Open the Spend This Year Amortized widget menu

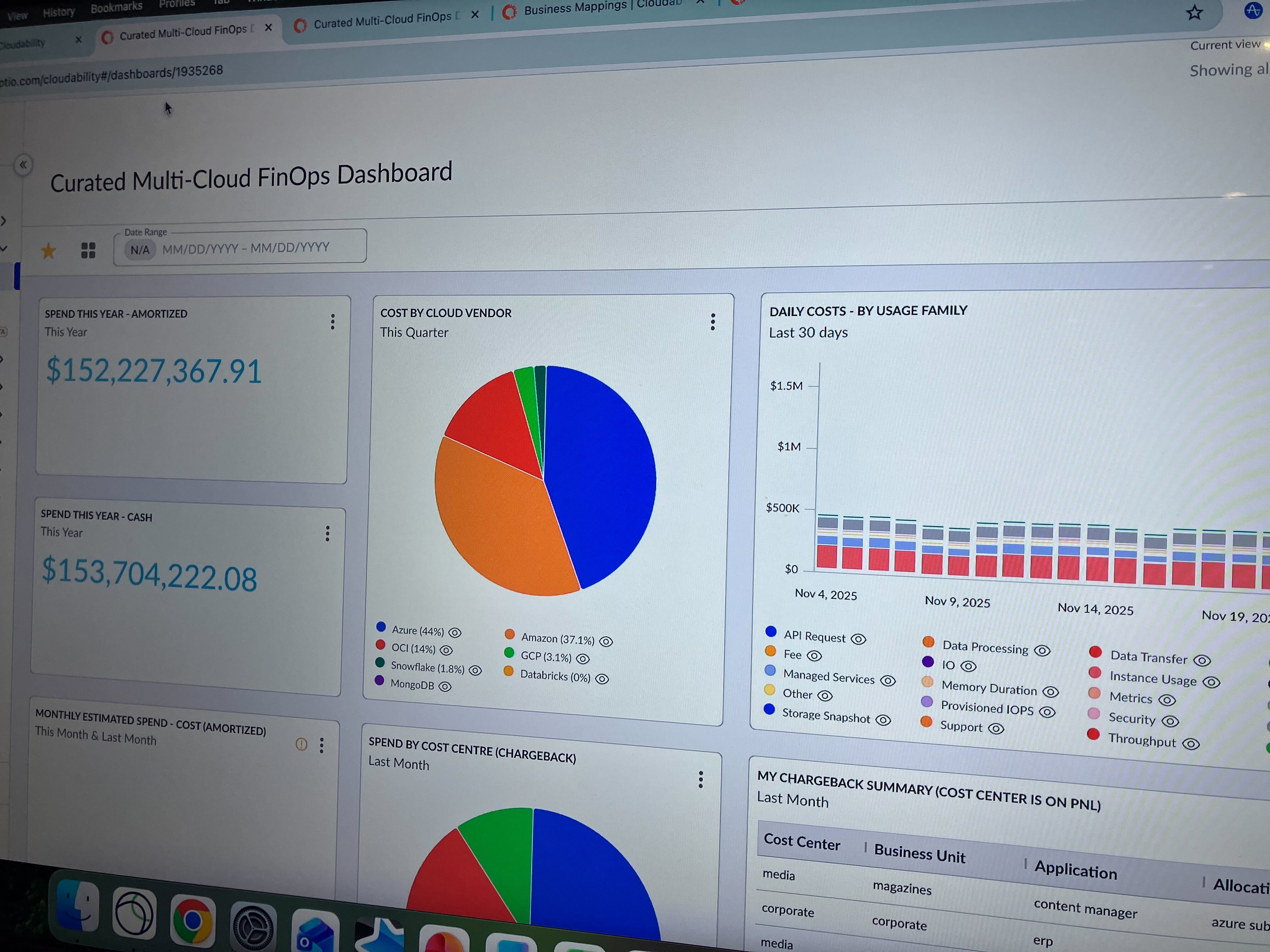pyautogui.click(x=332, y=321)
